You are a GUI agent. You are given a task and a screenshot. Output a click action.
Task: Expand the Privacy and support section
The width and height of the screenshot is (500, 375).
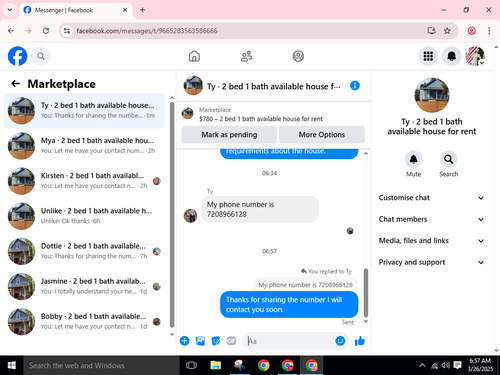click(x=431, y=262)
